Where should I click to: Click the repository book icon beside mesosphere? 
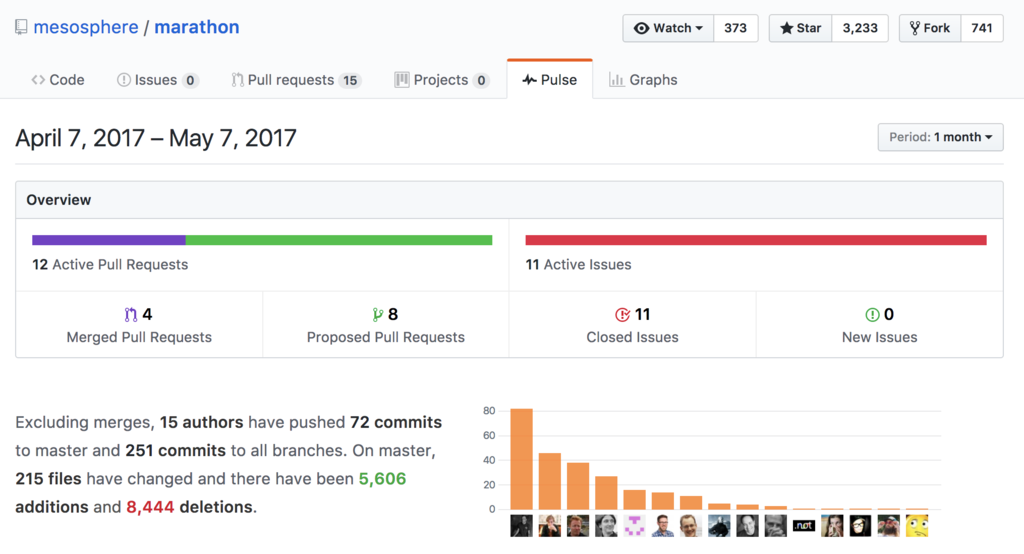(22, 27)
